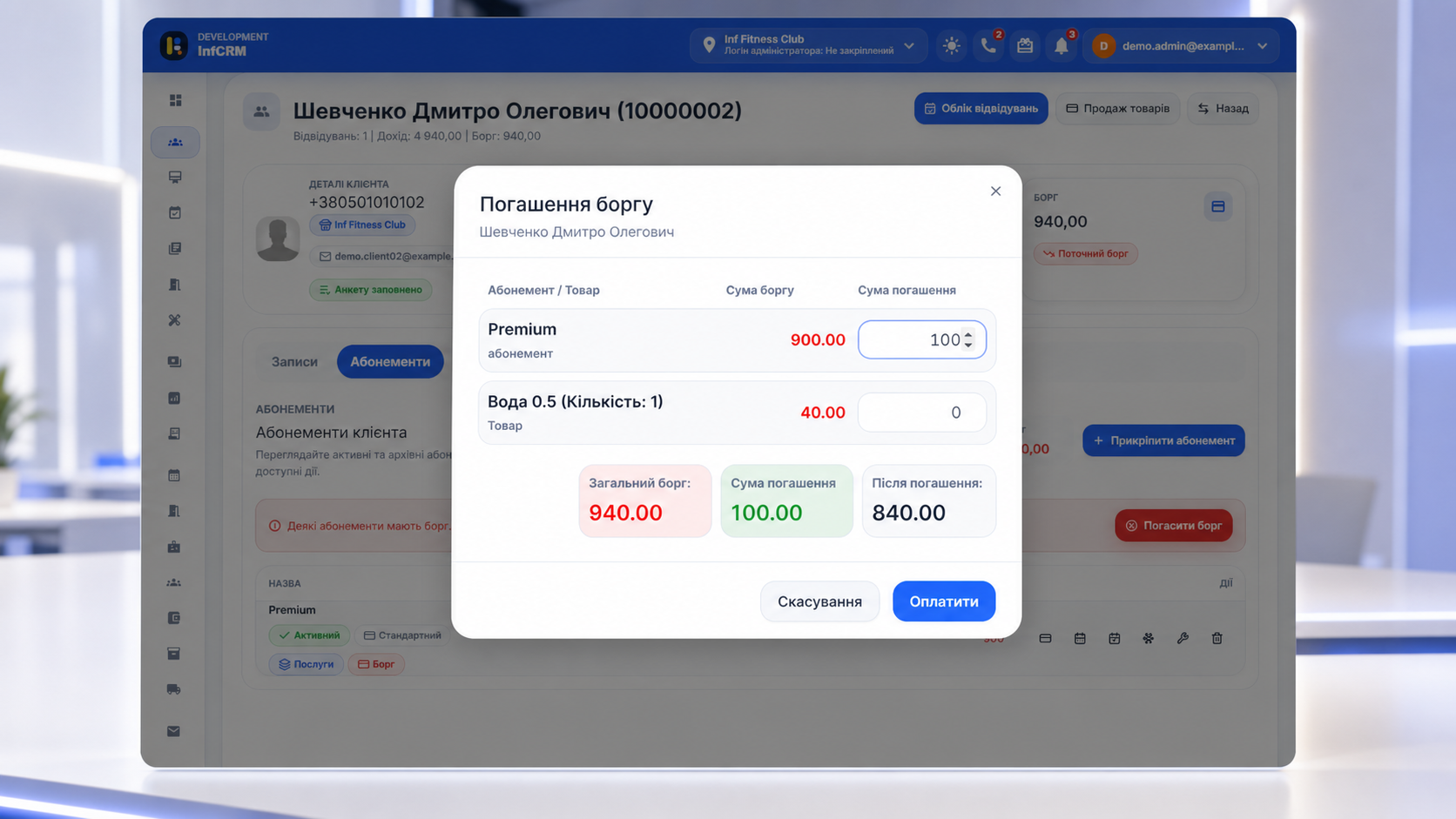Open the dashboard grid icon in the sidebar
Viewport: 1456px width, 819px height.
point(175,100)
